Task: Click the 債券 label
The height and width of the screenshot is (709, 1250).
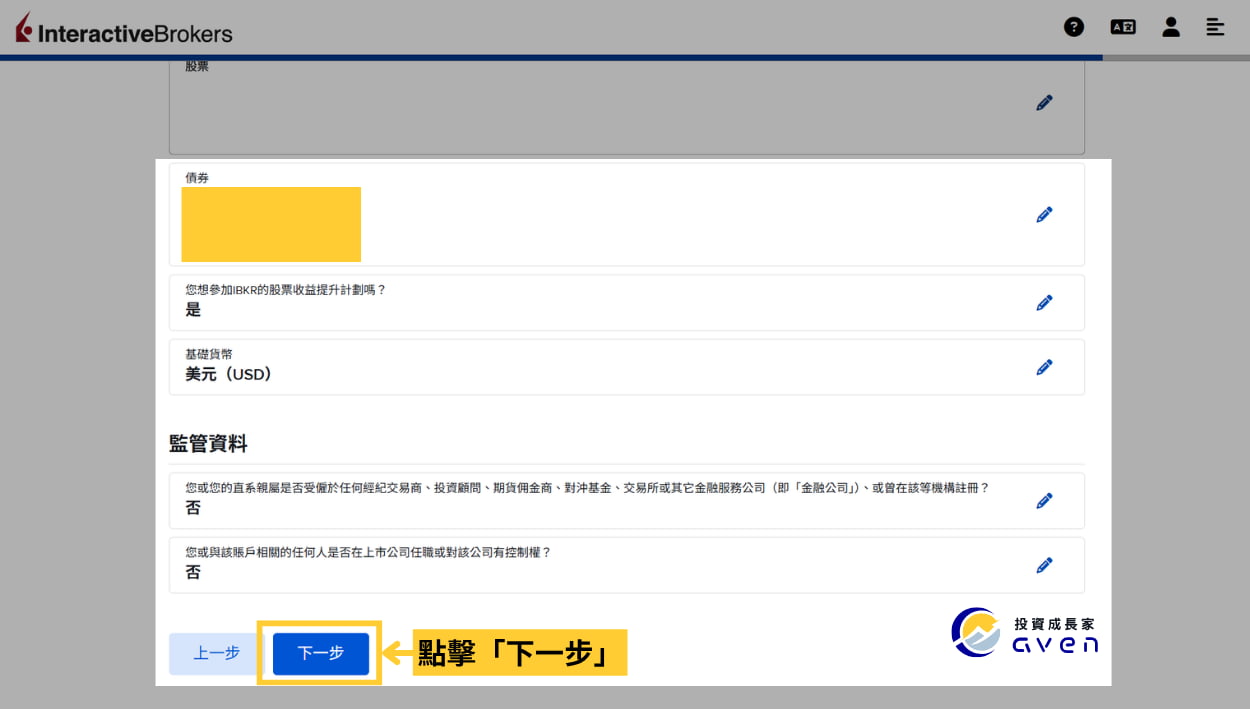Action: point(197,178)
